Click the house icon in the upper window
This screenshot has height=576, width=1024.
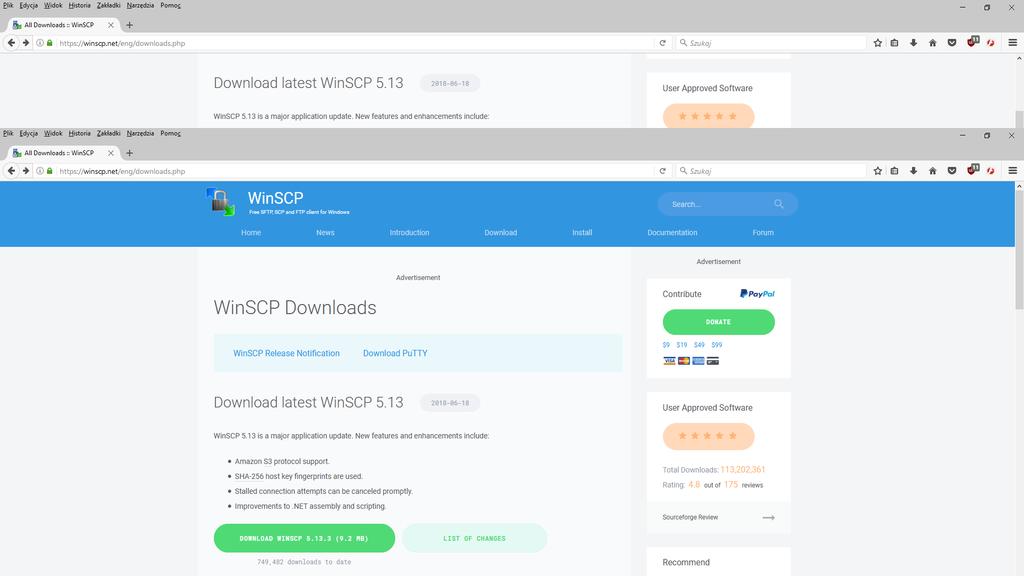click(x=933, y=43)
